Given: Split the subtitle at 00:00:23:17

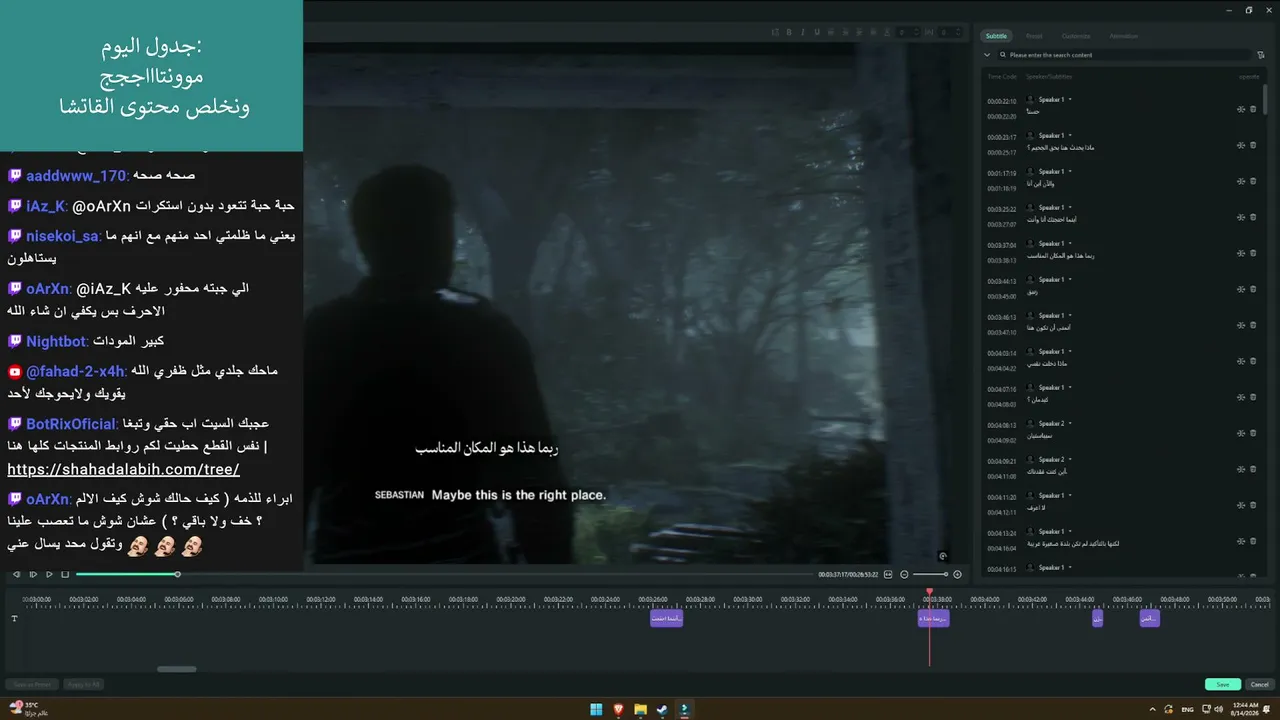Looking at the screenshot, I should 1241,145.
